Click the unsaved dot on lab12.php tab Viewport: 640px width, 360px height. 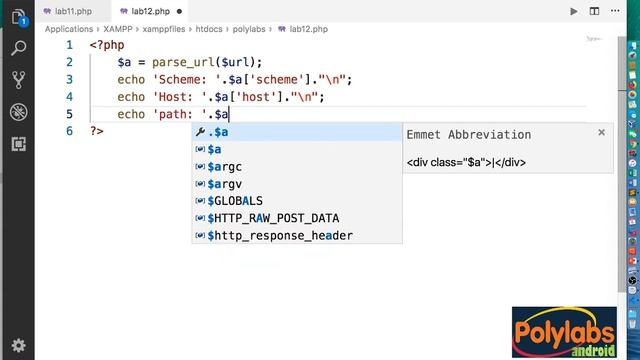click(x=179, y=11)
